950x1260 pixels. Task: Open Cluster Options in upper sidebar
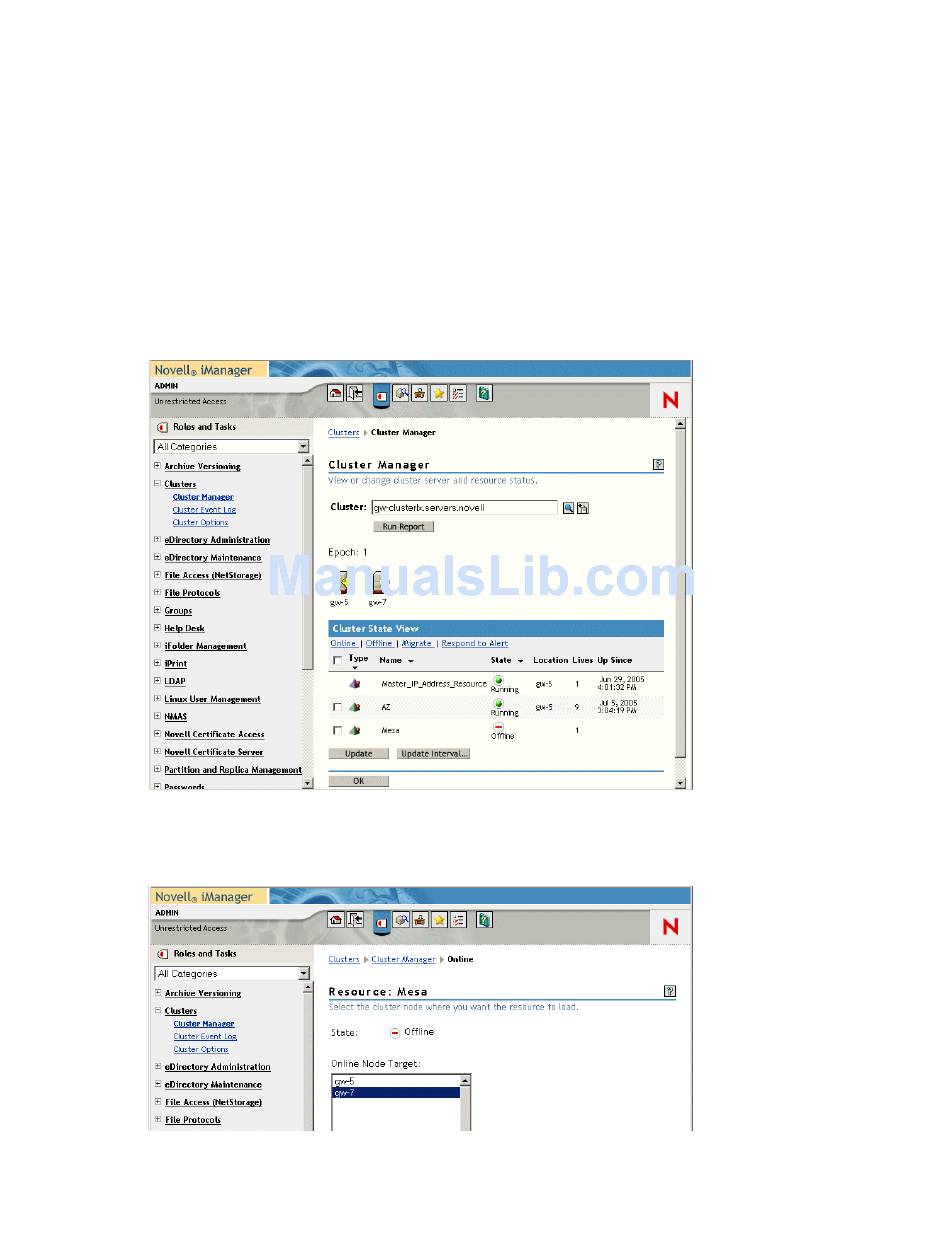[200, 523]
